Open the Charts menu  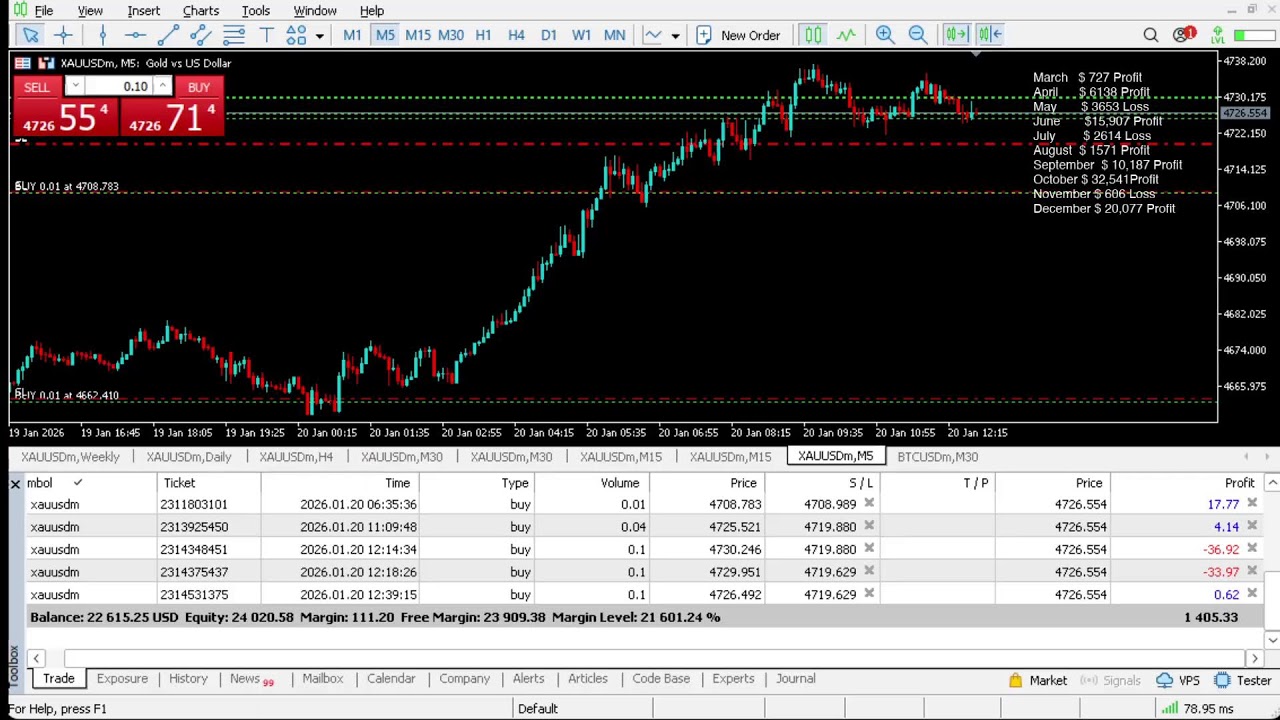201,11
